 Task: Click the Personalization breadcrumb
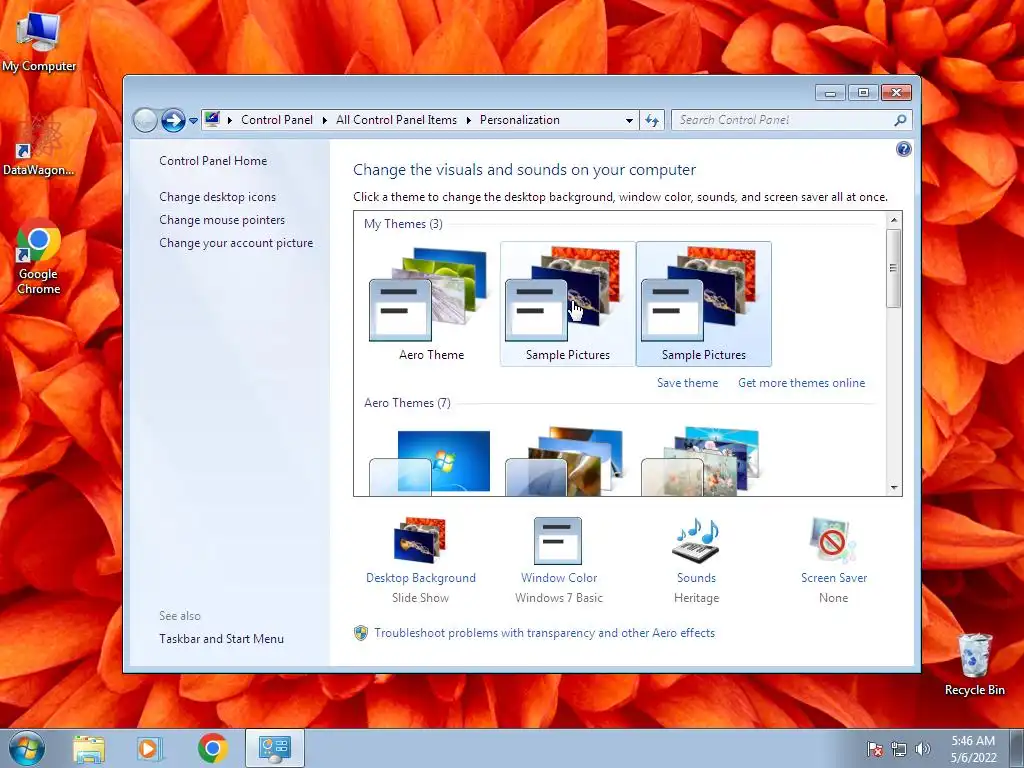(520, 120)
